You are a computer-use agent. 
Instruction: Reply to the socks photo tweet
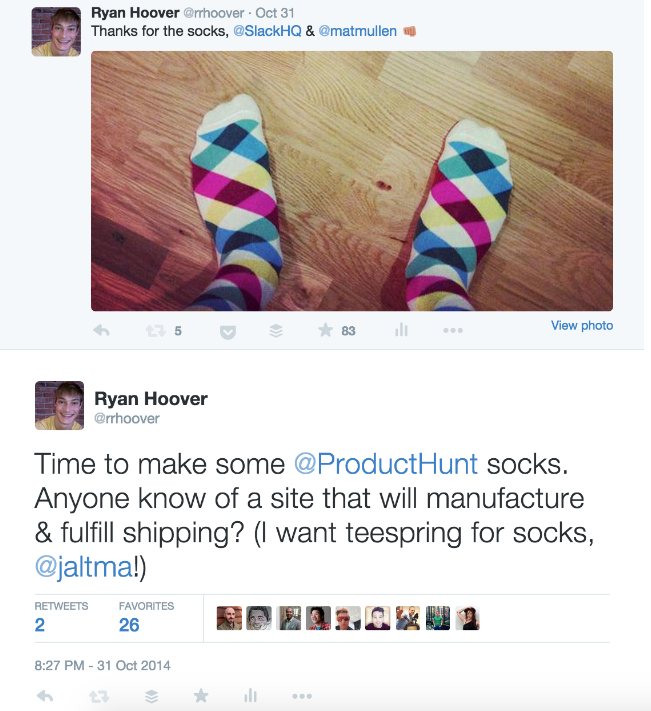click(x=101, y=331)
